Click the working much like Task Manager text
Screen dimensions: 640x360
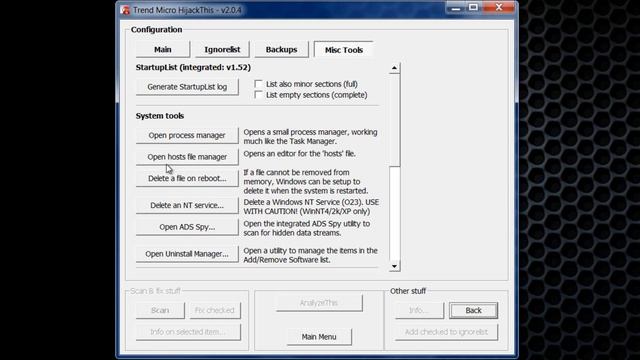coord(310,137)
